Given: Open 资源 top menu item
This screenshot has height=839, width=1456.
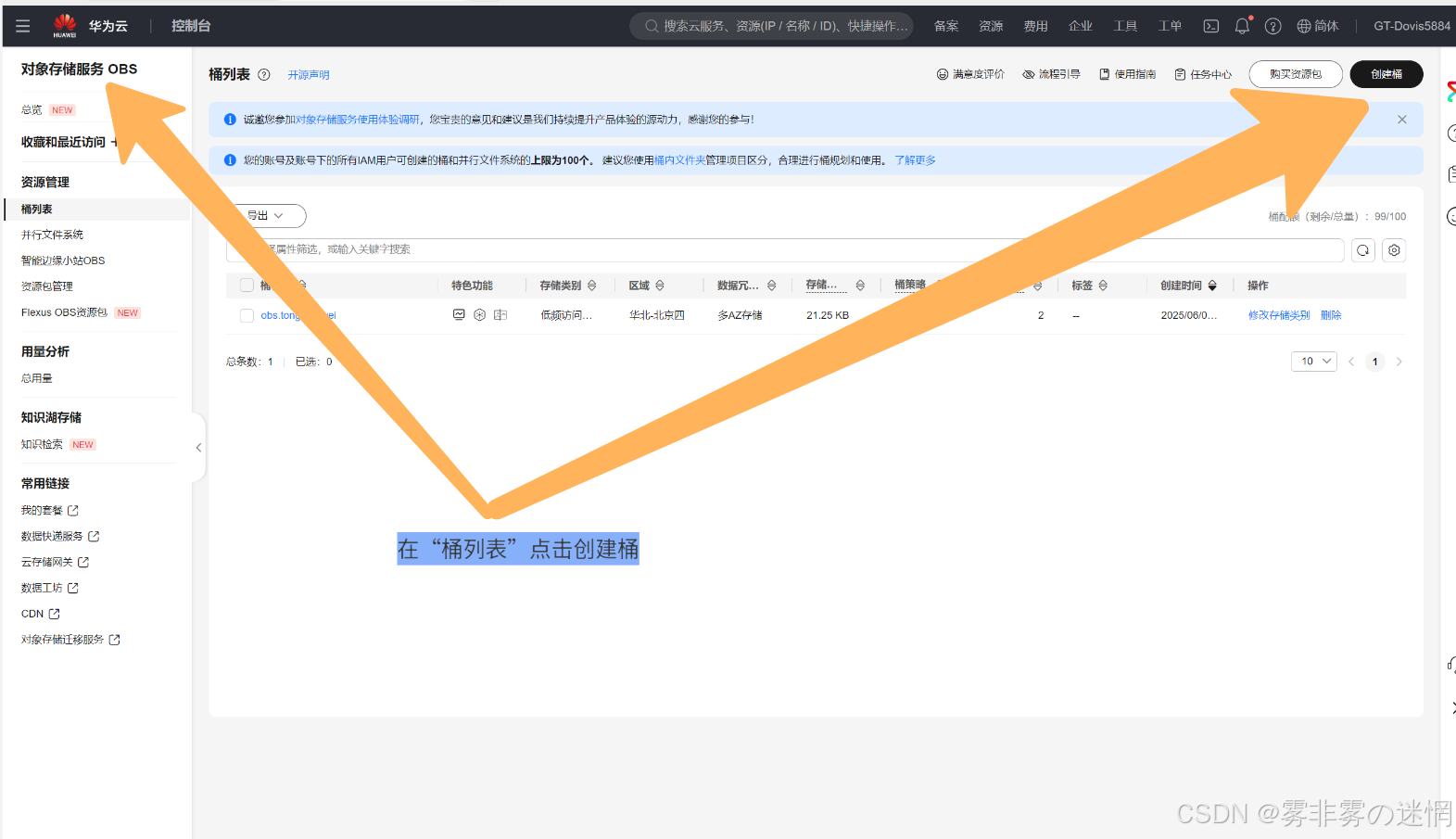Looking at the screenshot, I should tap(991, 26).
